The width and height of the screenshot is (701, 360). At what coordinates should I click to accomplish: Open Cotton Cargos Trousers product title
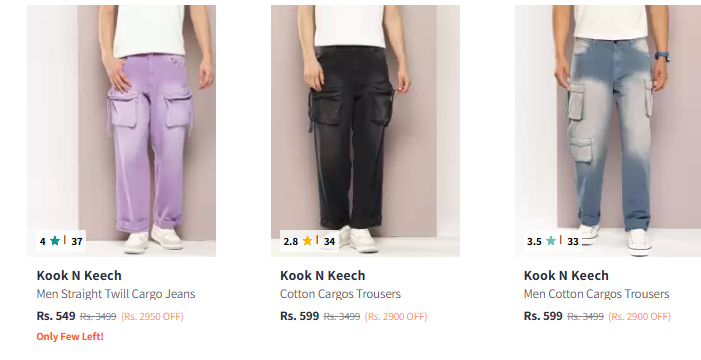[x=340, y=294]
